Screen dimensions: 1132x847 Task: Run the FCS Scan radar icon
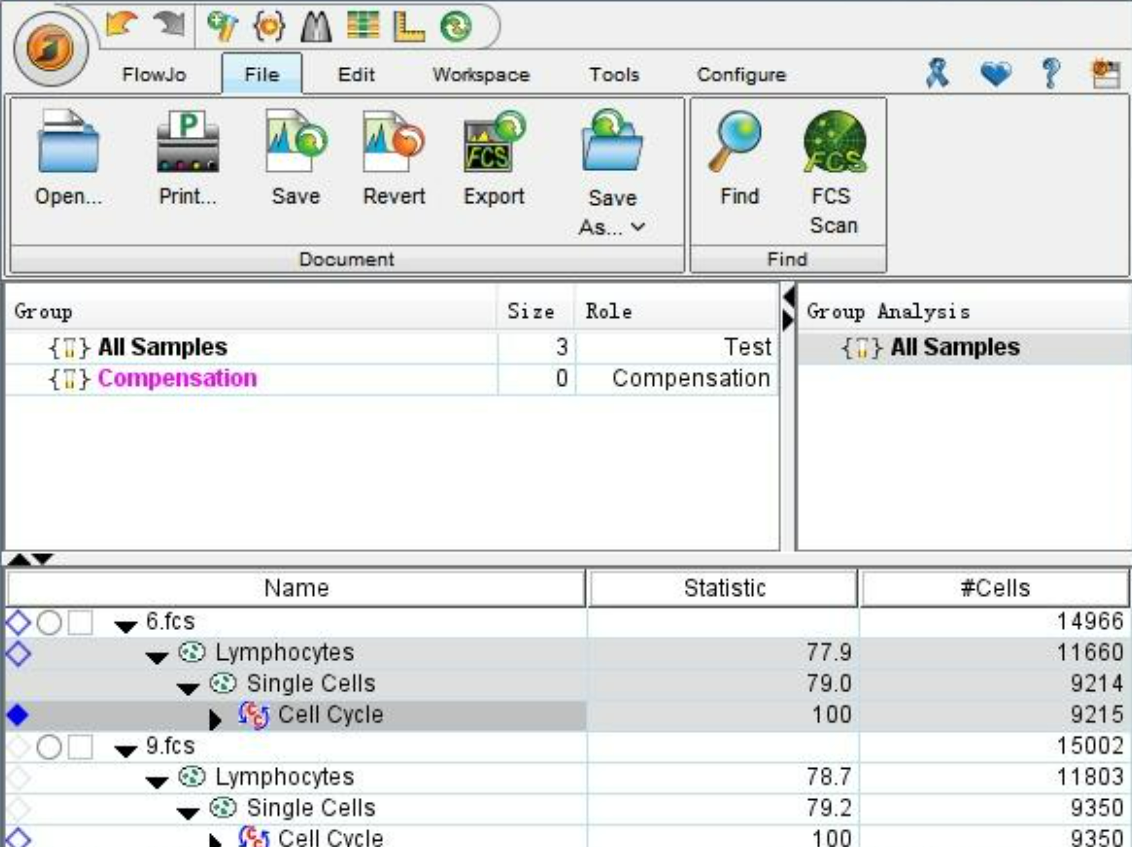835,142
